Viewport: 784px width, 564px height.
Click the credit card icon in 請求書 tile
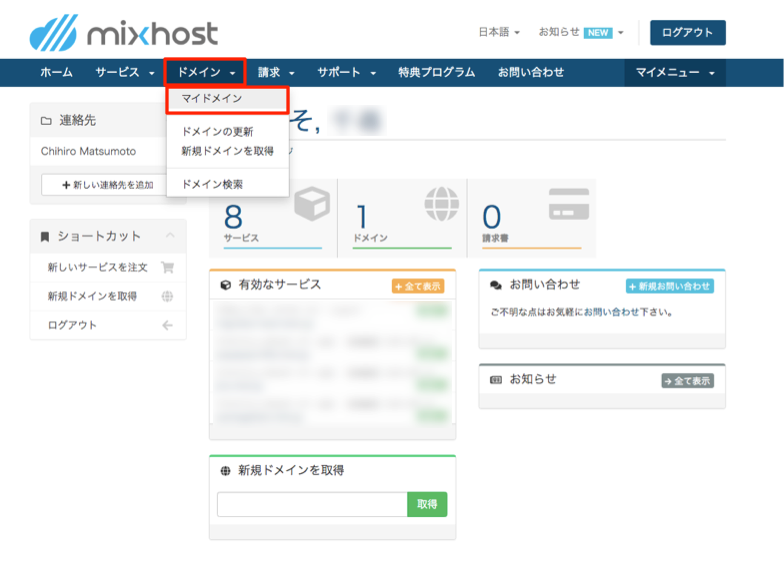click(569, 203)
